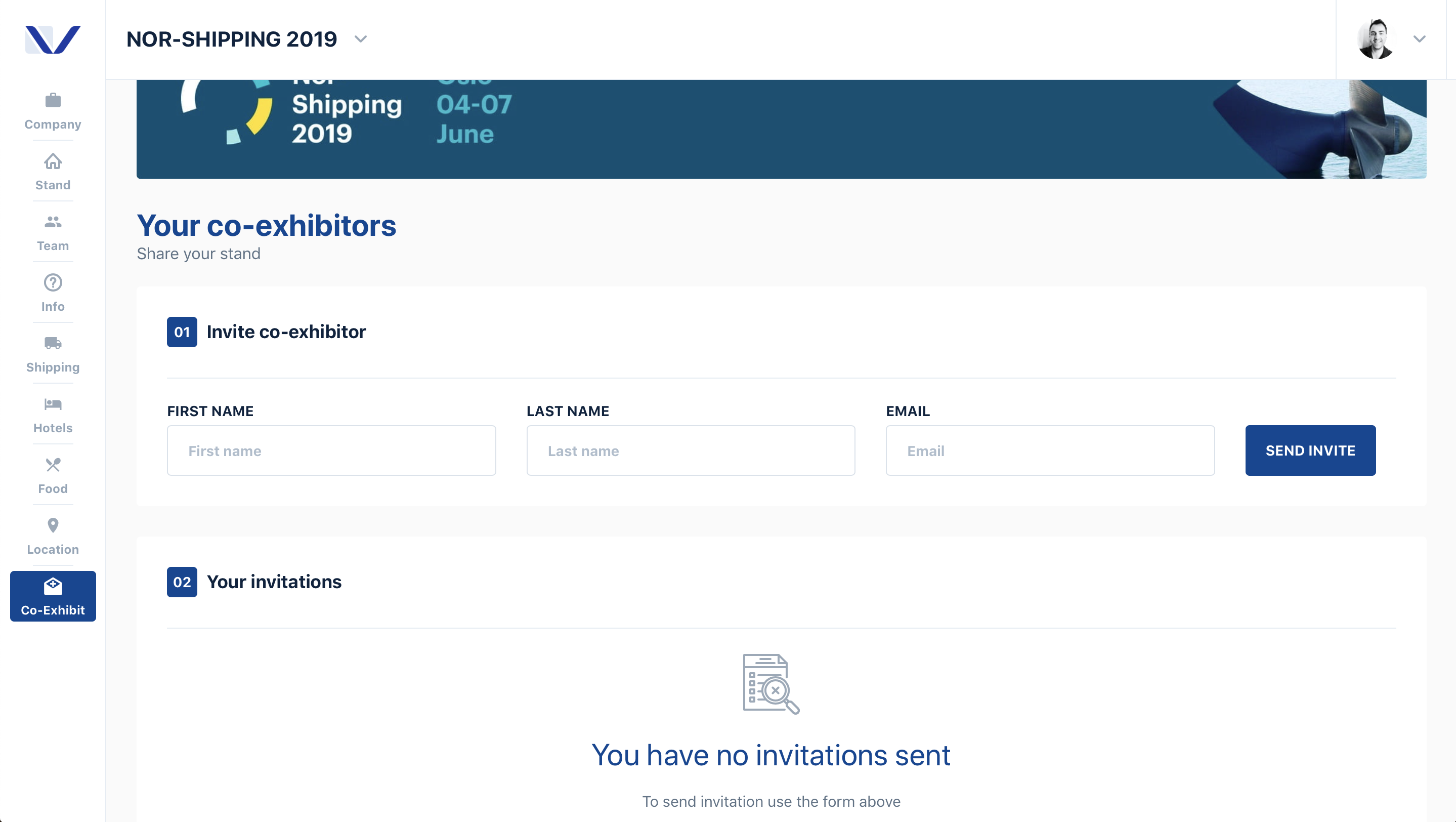Screen dimensions: 1456x822
Task: Click the Nor-Shipping 2019 banner image
Action: [x=781, y=130]
